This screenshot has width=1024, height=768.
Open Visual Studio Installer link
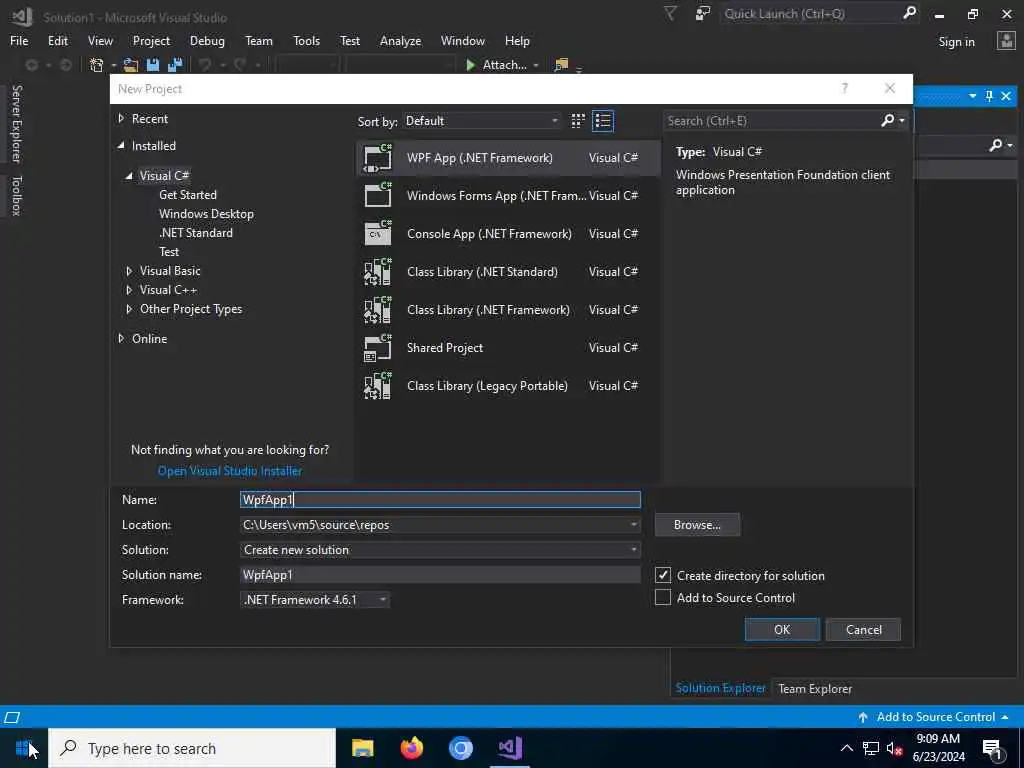(x=230, y=471)
